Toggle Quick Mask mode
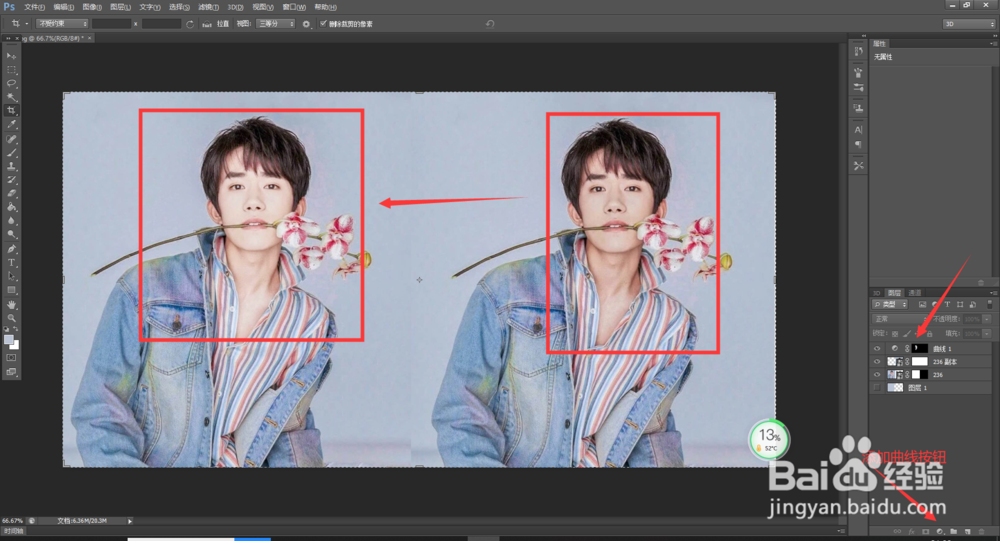The height and width of the screenshot is (541, 1000). click(x=11, y=358)
